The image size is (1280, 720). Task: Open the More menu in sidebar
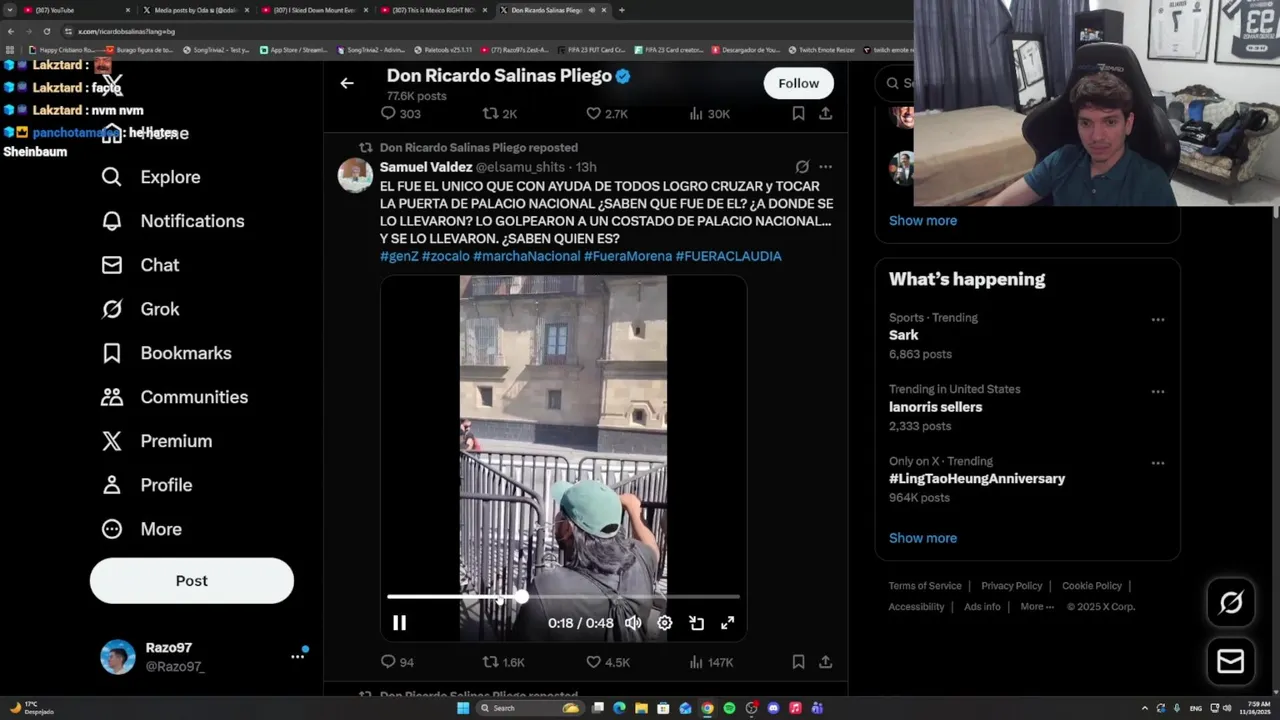(x=141, y=529)
